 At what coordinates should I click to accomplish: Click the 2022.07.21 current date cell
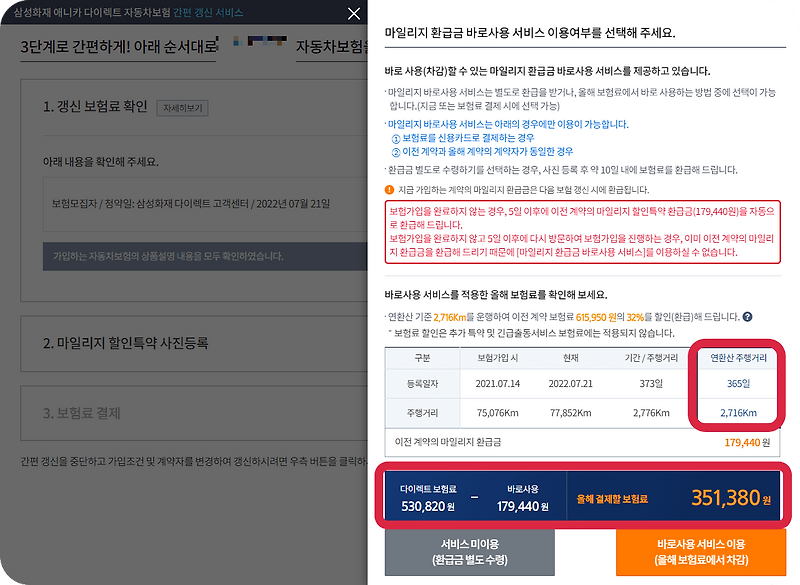click(570, 384)
